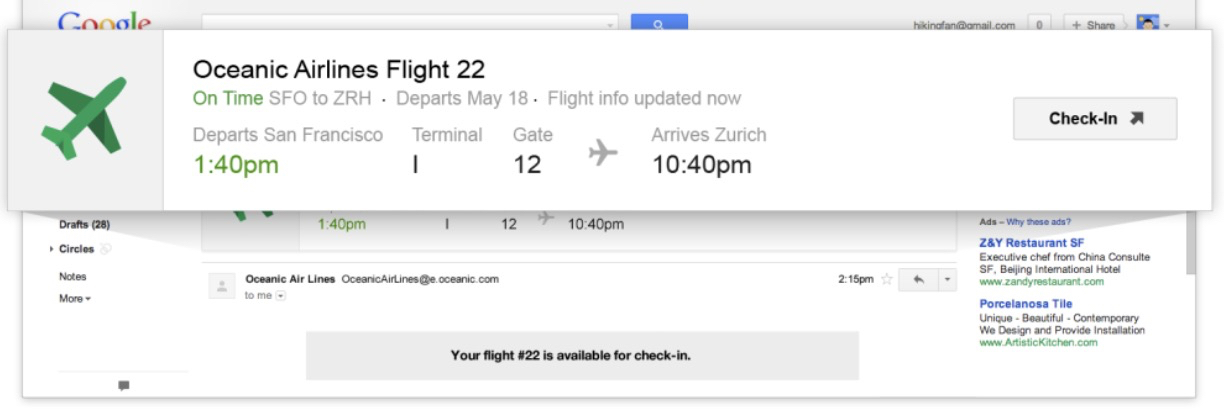Image resolution: width=1224 pixels, height=420 pixels.
Task: Open the Drafts (28) folder
Action: [x=84, y=224]
